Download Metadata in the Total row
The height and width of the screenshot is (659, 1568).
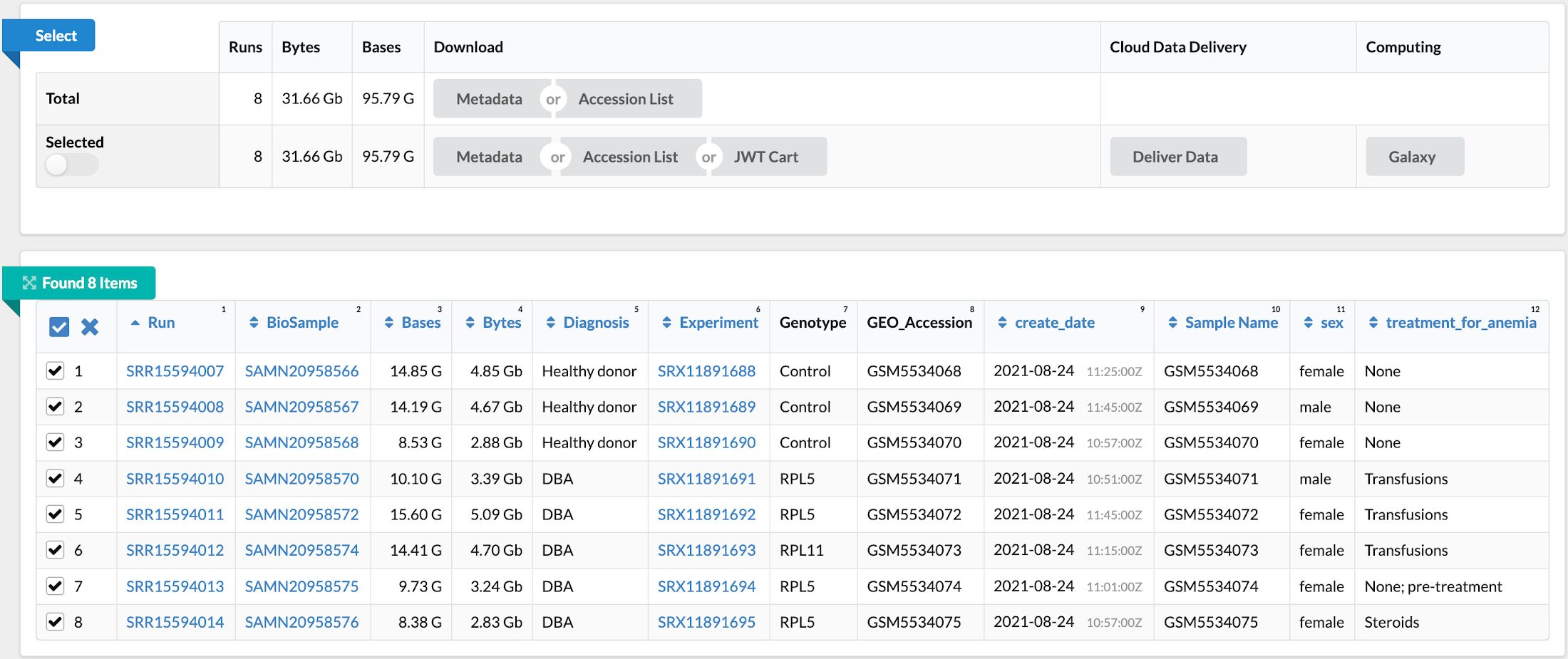(x=489, y=99)
